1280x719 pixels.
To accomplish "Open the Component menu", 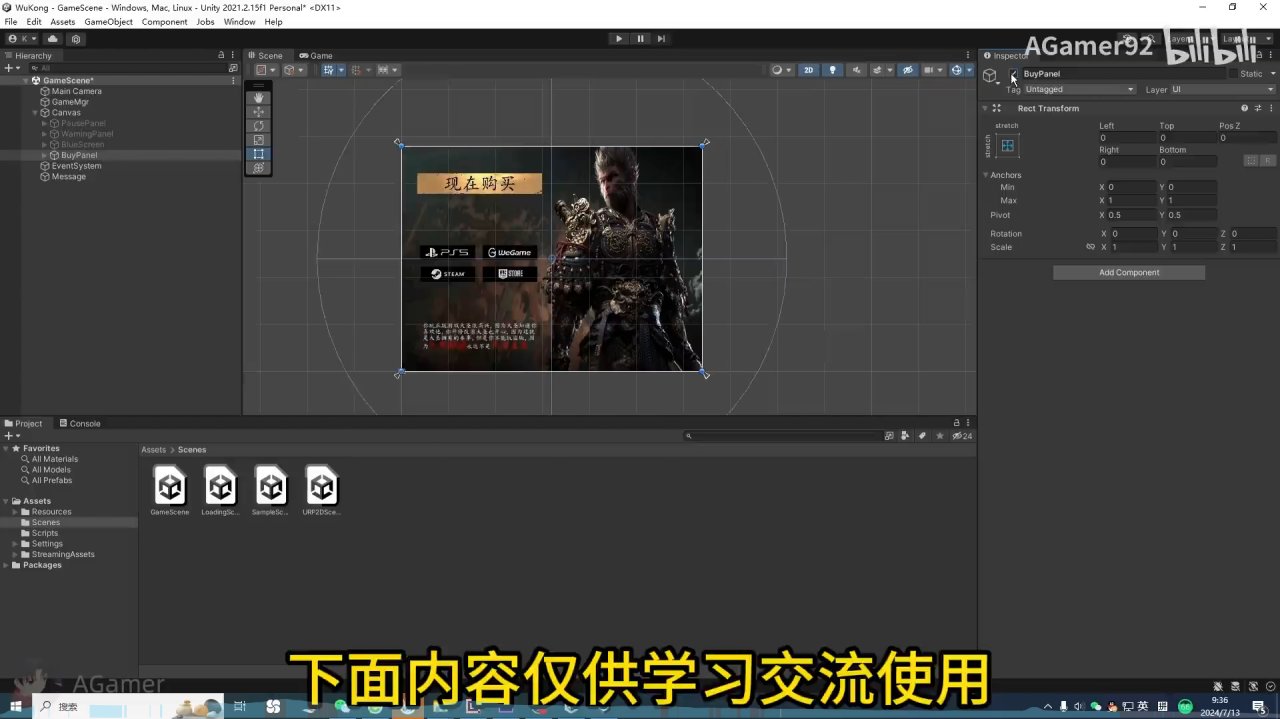I will 164,22.
